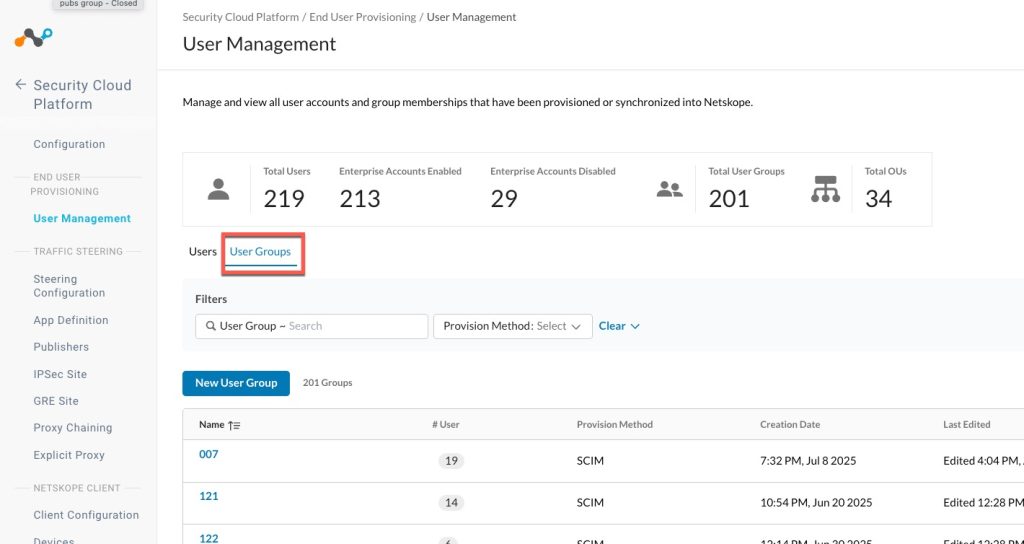Click creation date 10:54 PM, Jun 20 2025

coord(816,503)
